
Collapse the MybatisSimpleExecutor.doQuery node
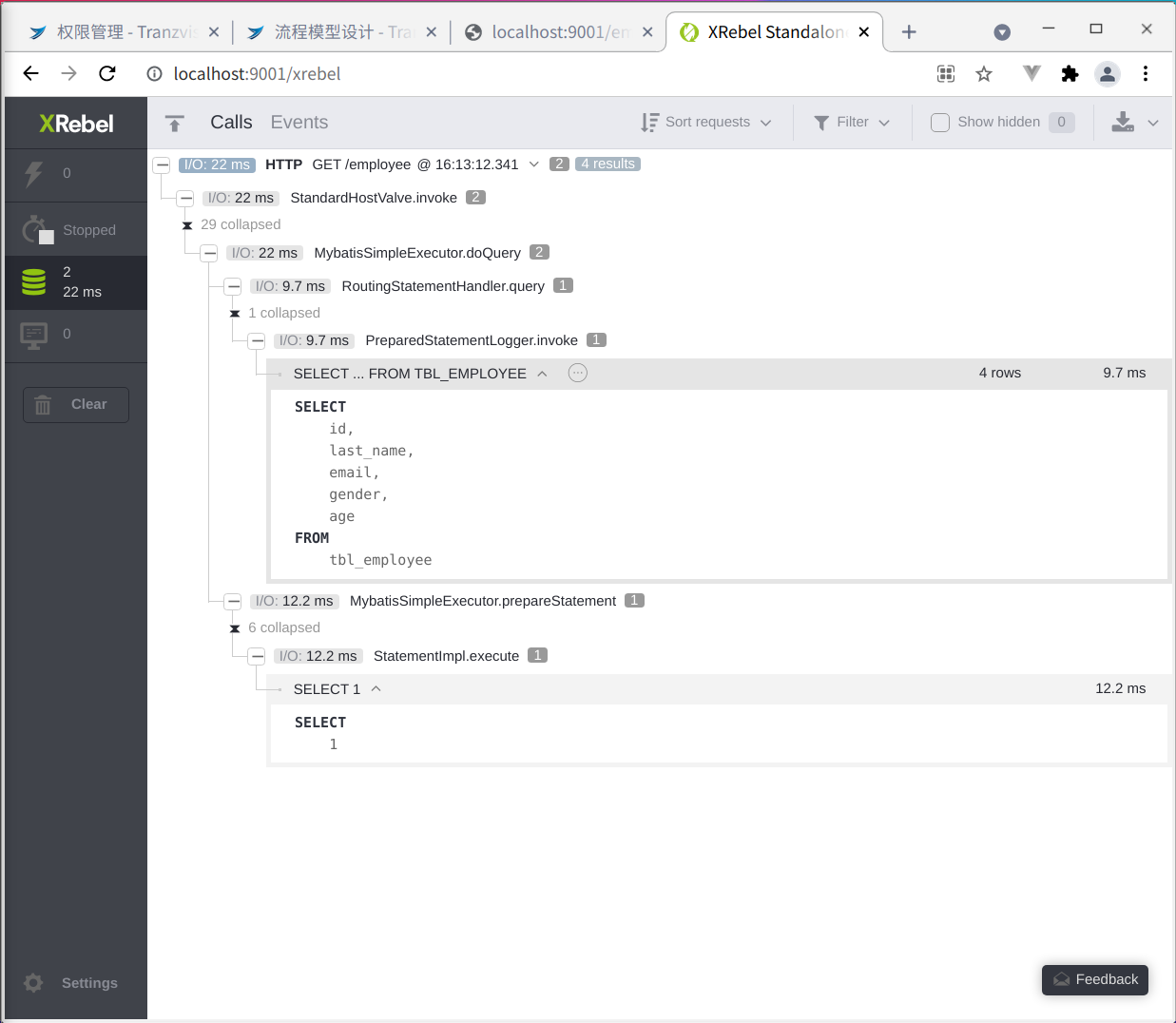210,253
